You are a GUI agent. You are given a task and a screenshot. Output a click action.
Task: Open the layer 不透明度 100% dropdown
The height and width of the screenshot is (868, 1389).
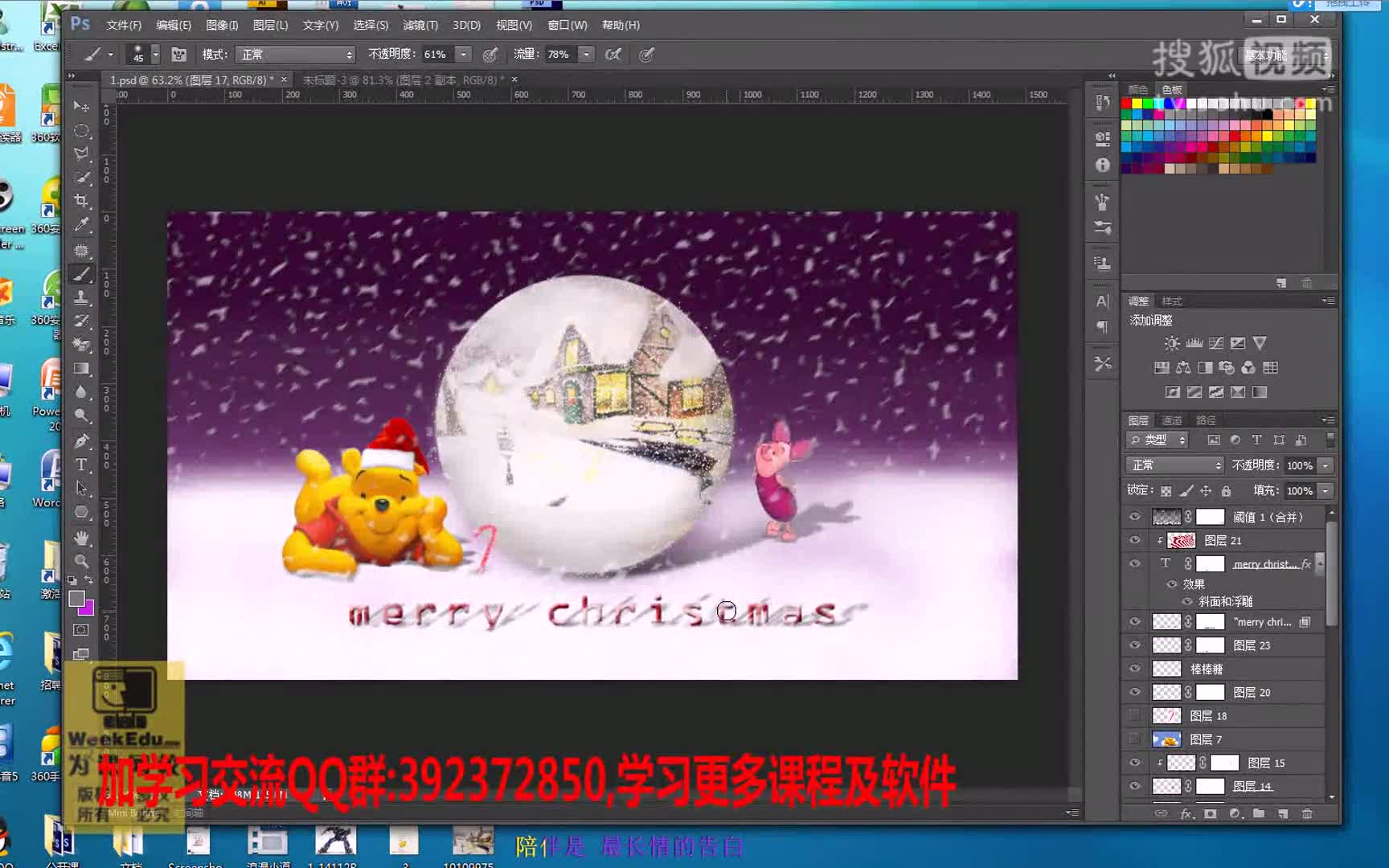(1325, 465)
